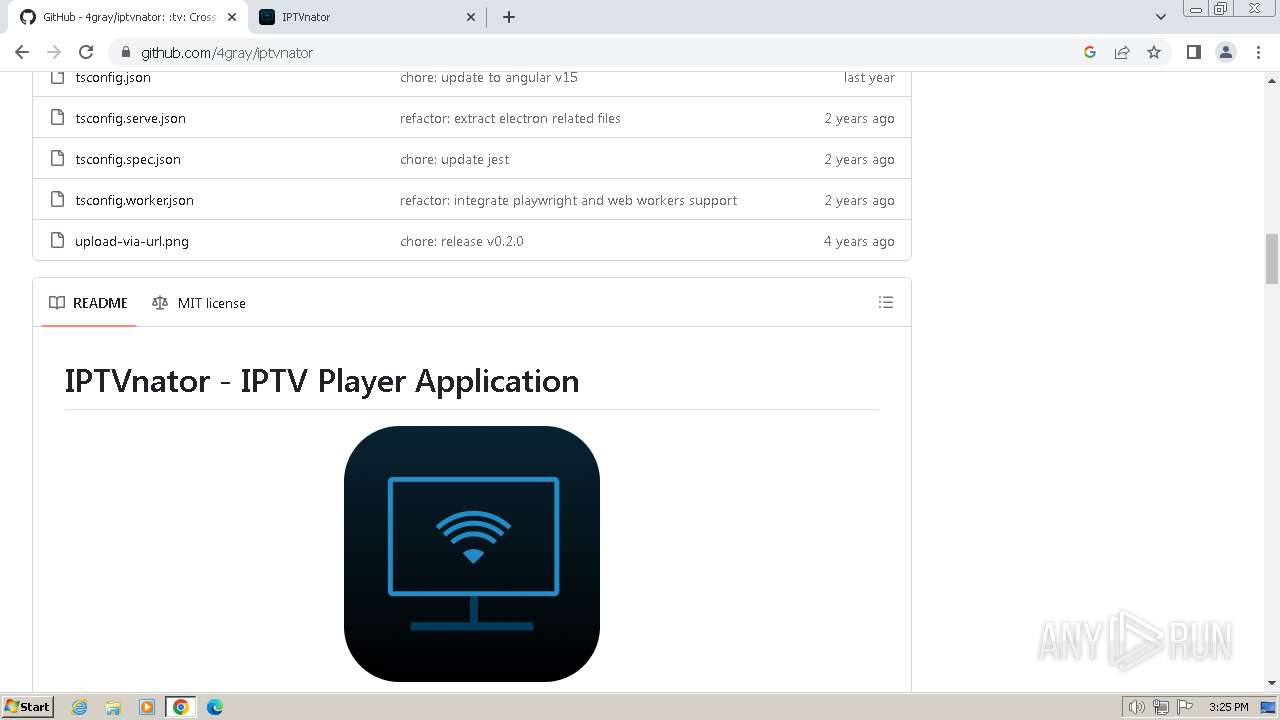Open the Chrome profile menu

point(1226,52)
